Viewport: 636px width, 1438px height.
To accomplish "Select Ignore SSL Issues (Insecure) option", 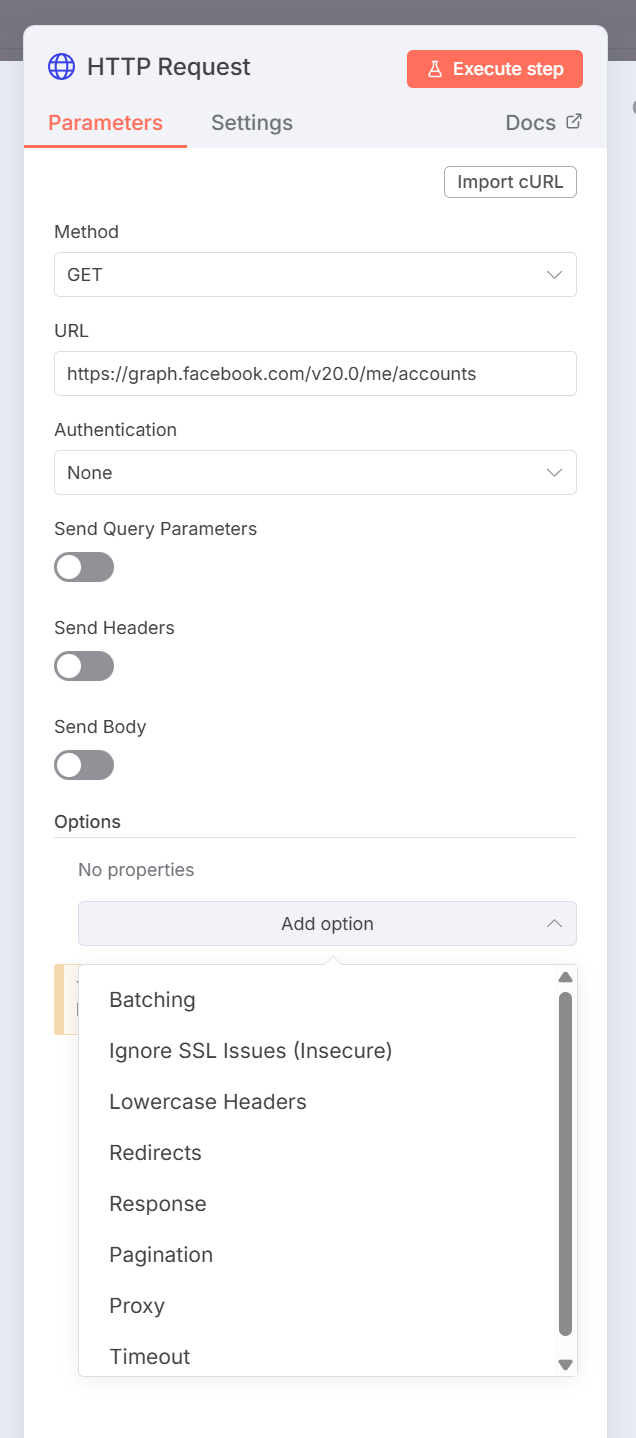I will pyautogui.click(x=250, y=1051).
